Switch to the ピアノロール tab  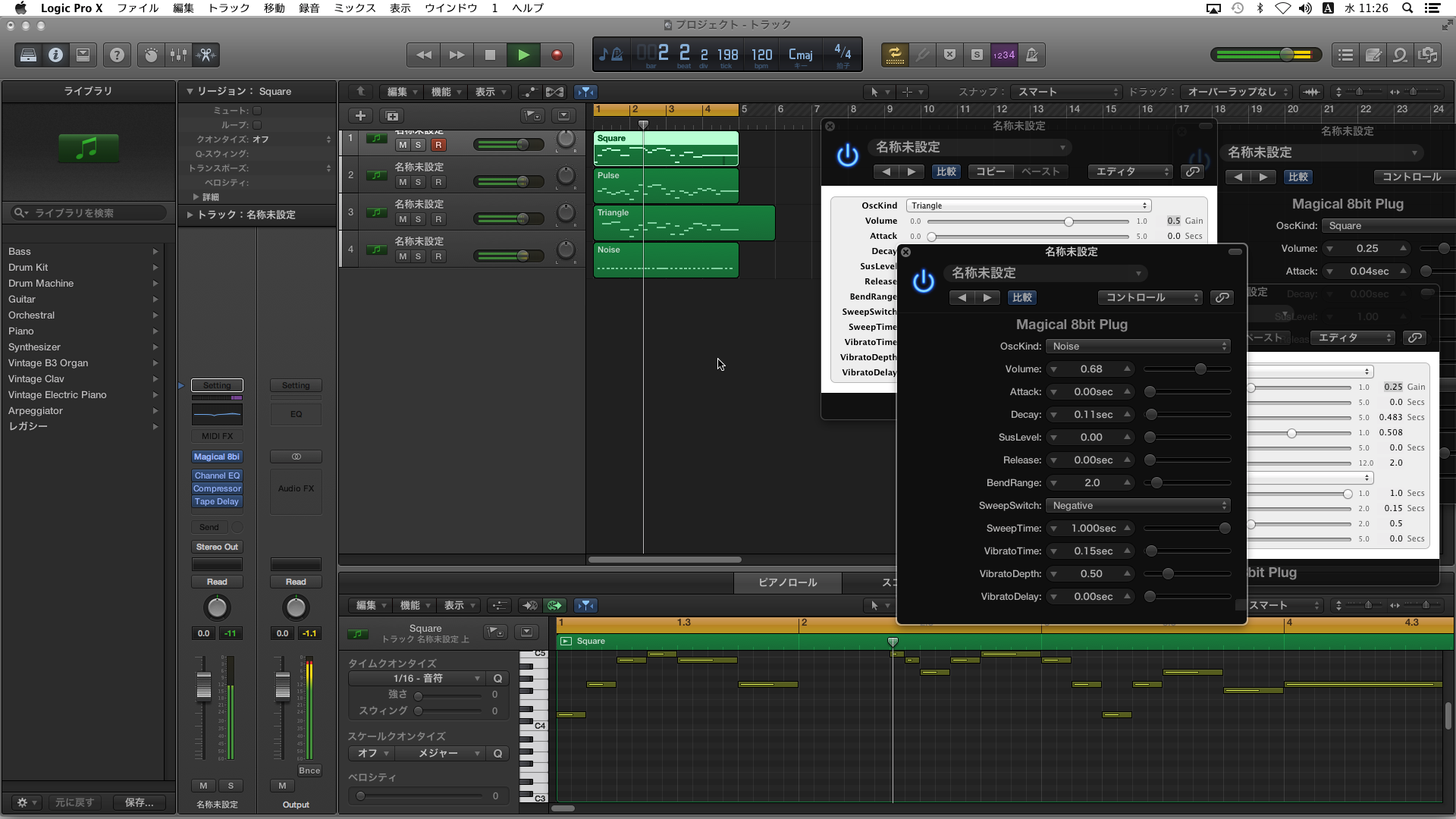coord(787,582)
